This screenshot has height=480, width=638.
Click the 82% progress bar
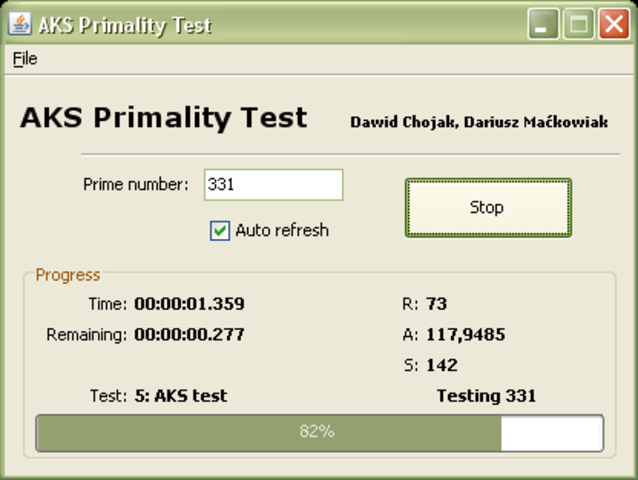319,433
